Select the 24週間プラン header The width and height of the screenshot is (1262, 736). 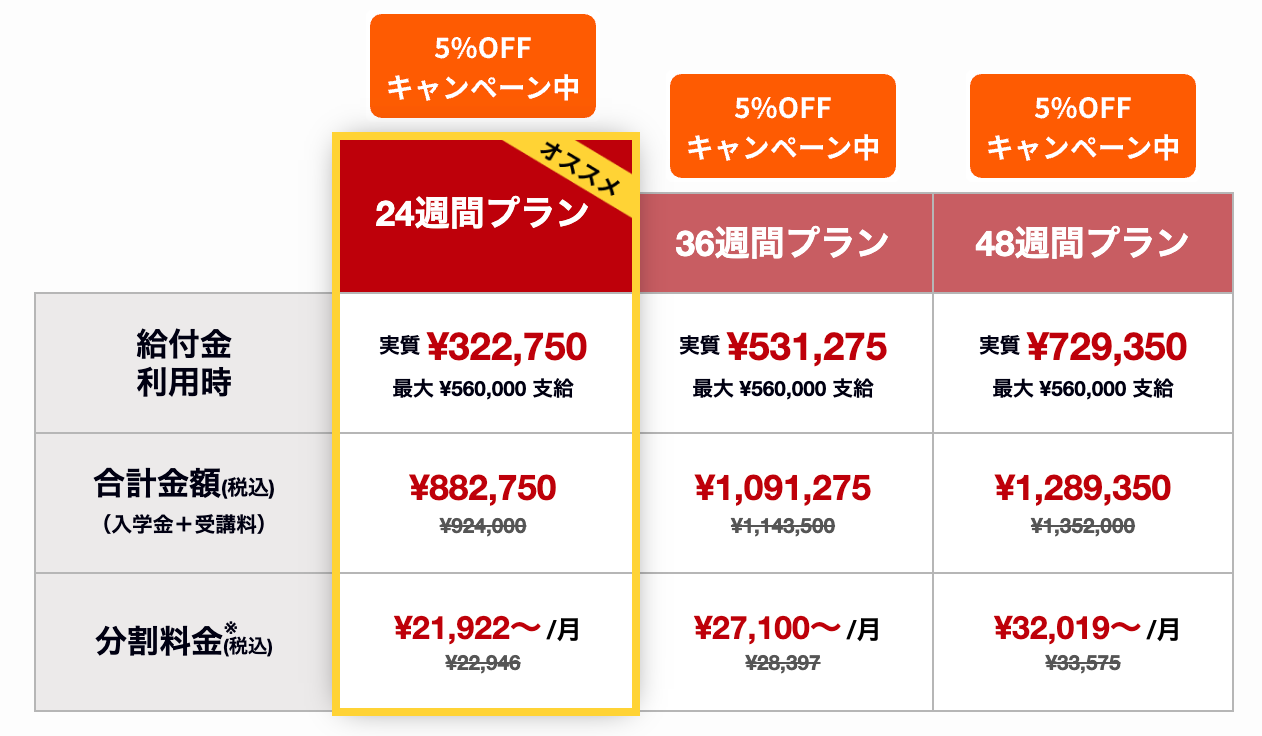coord(482,213)
